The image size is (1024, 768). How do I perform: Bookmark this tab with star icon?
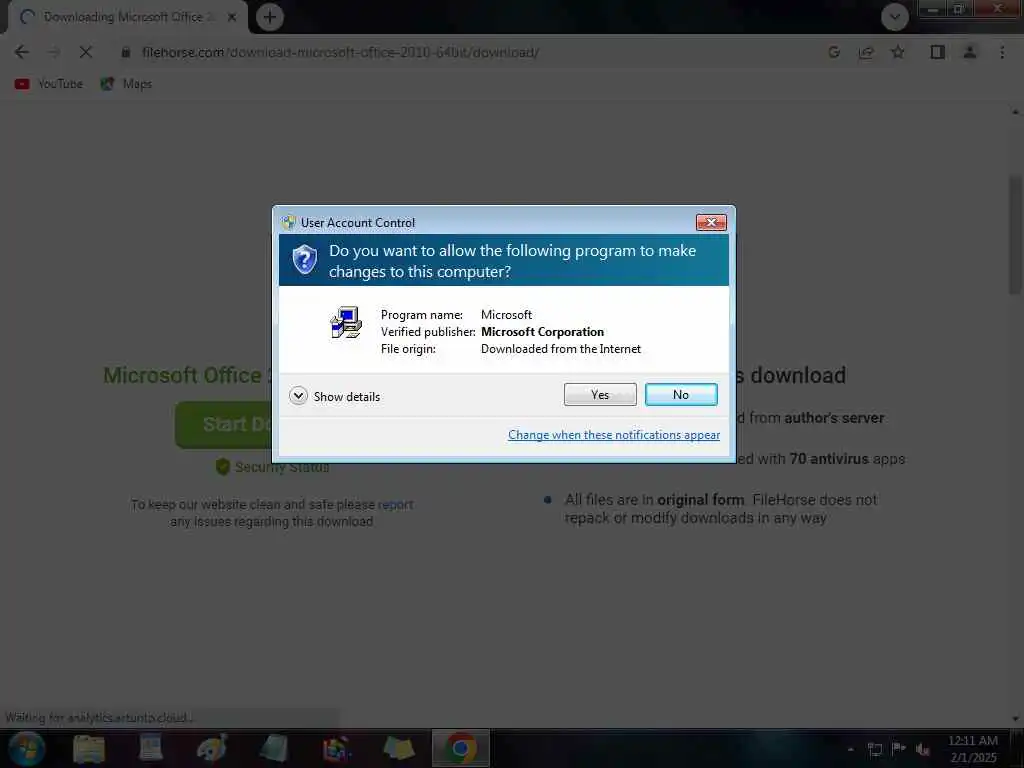[898, 52]
